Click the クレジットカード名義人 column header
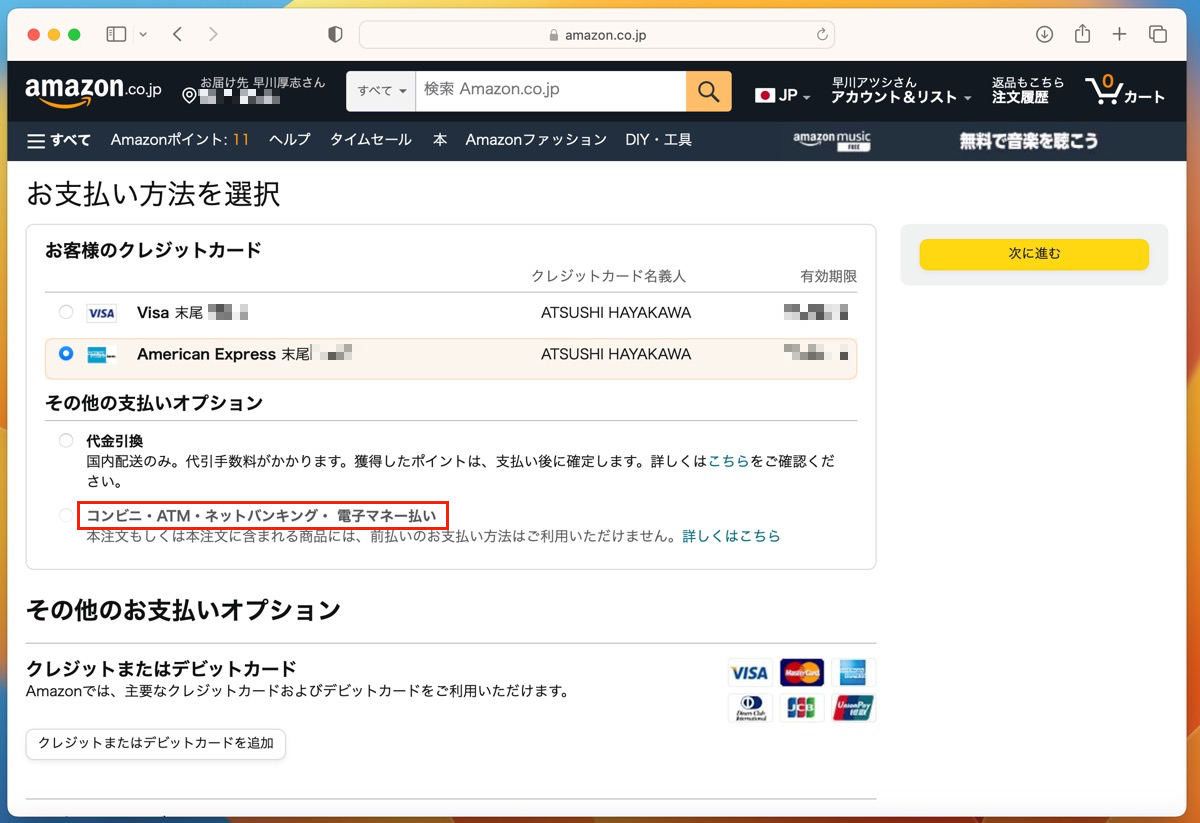1200x823 pixels. pyautogui.click(x=609, y=276)
